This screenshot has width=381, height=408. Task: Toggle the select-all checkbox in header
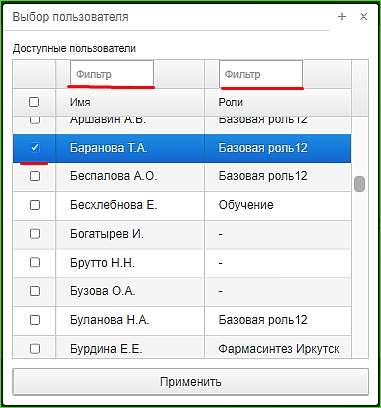[34, 102]
